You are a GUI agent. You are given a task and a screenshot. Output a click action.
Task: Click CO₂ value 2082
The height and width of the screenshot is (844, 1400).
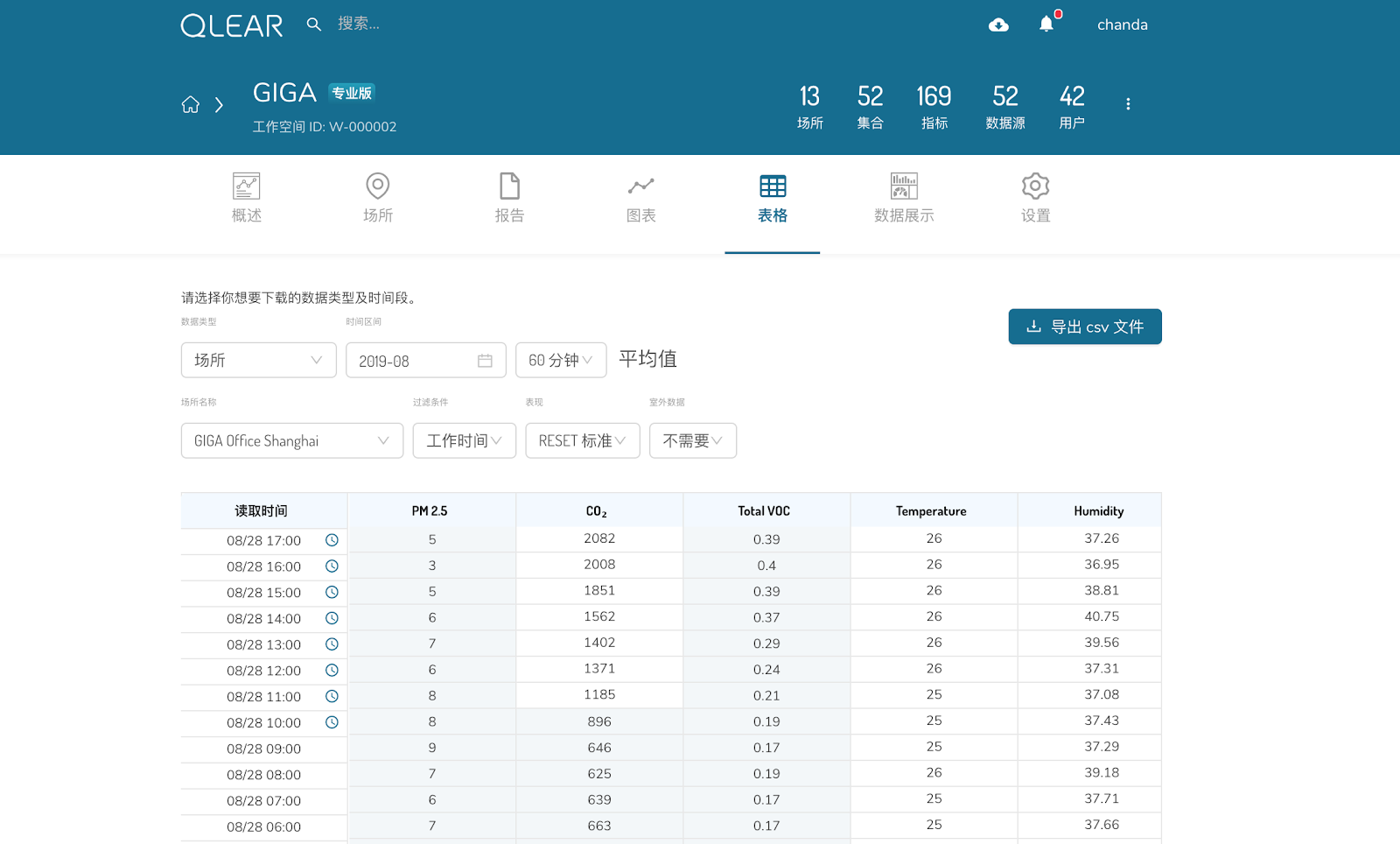(599, 538)
